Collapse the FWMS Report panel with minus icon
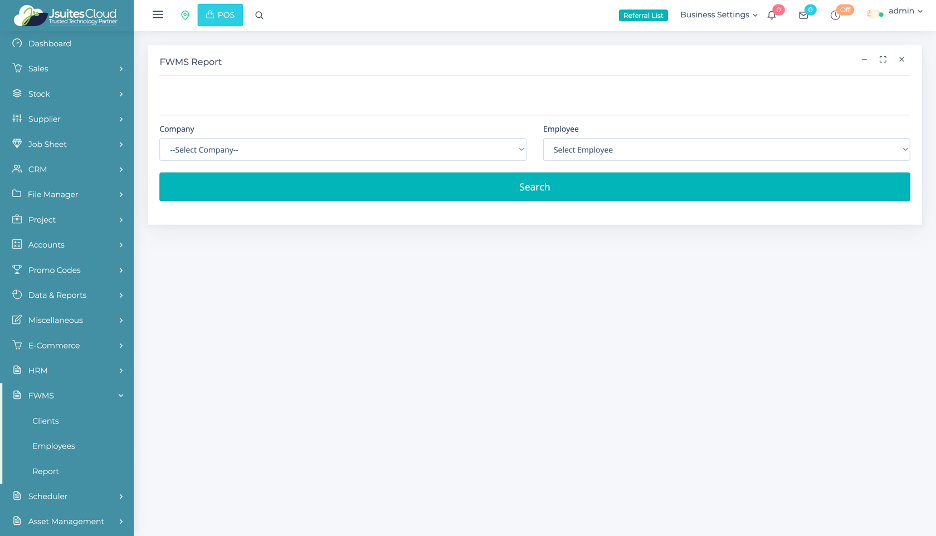936x536 pixels. point(864,60)
